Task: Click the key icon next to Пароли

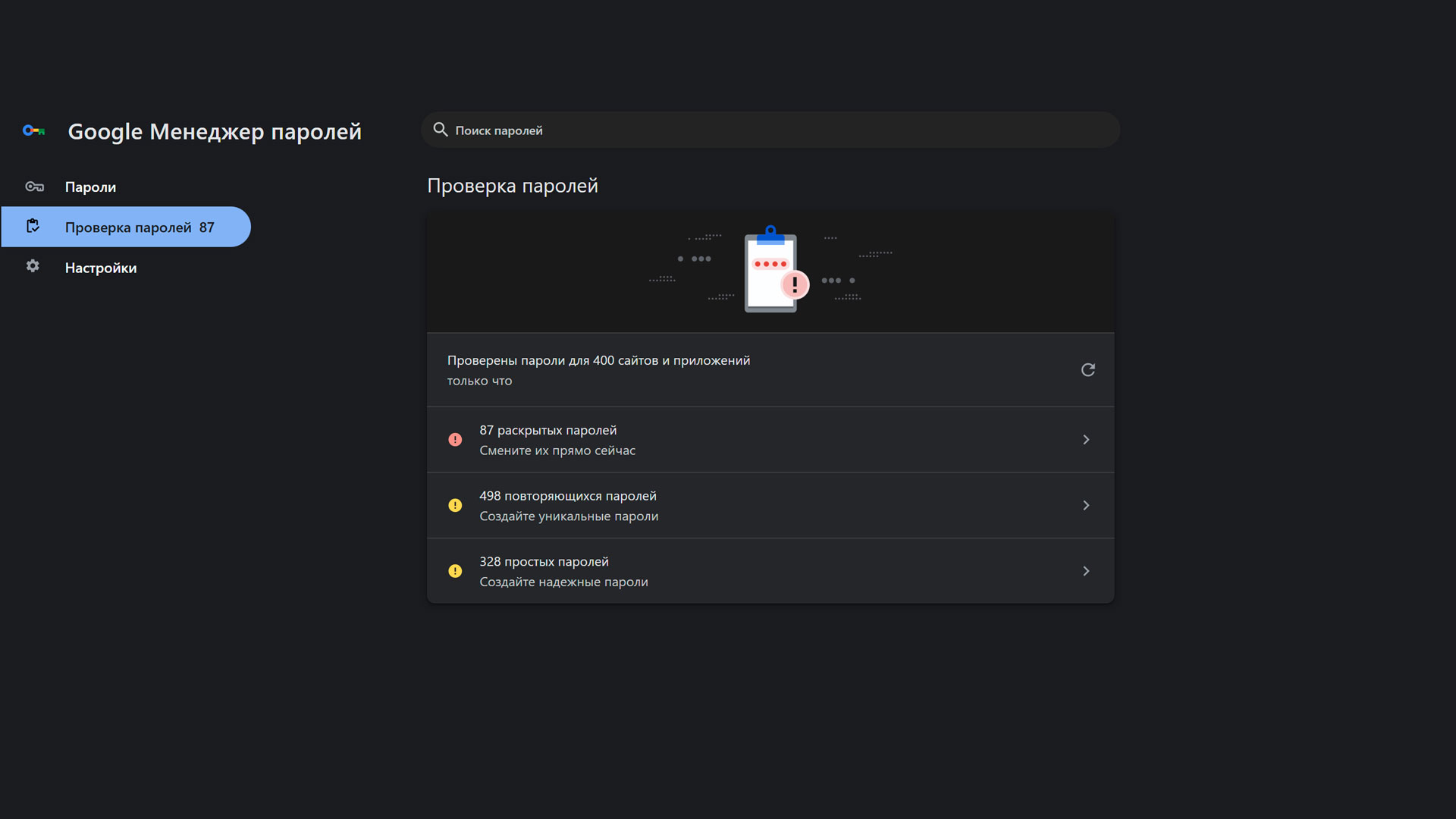Action: (x=34, y=187)
